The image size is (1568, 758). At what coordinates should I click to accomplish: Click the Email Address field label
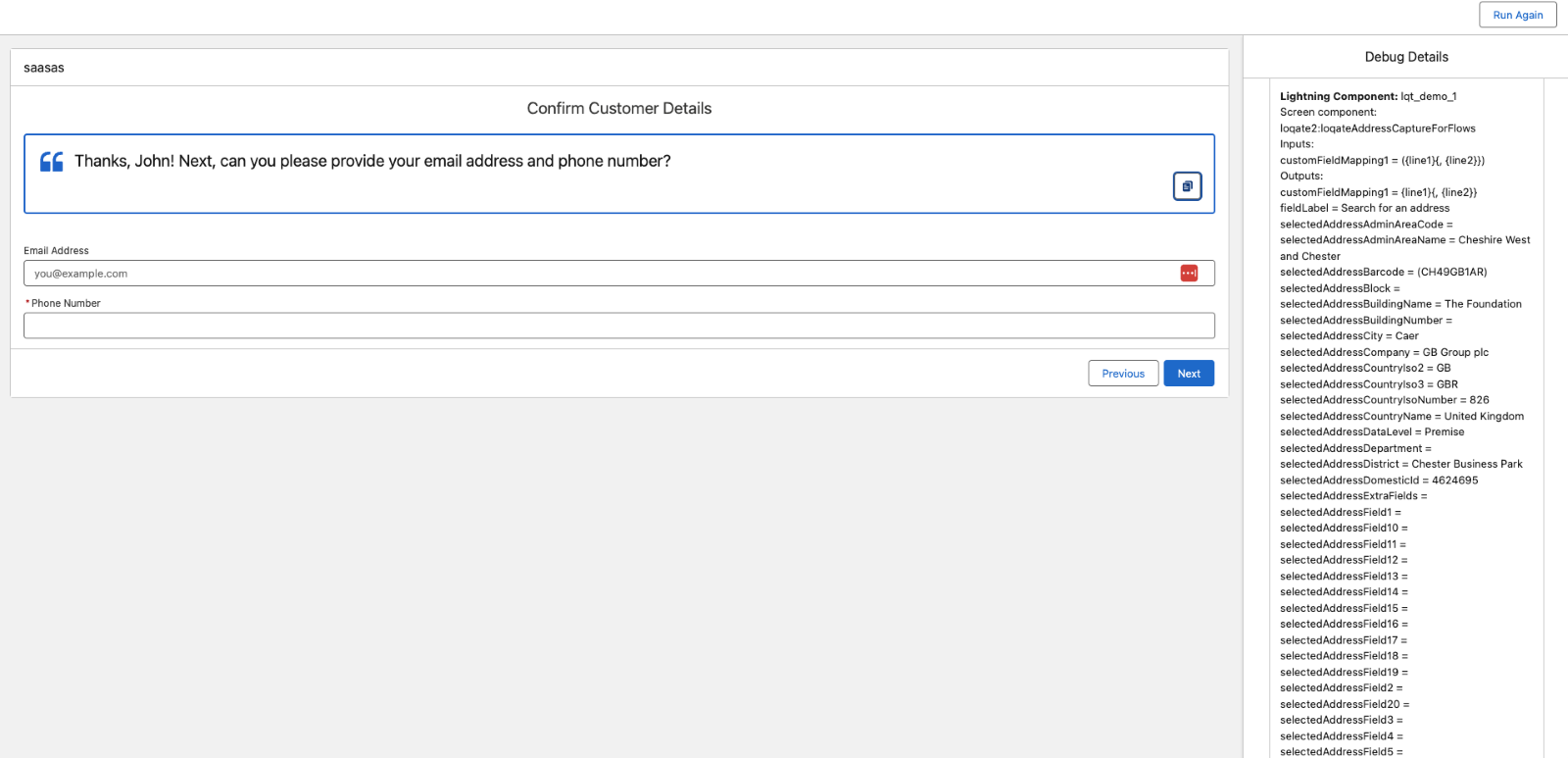click(x=56, y=251)
